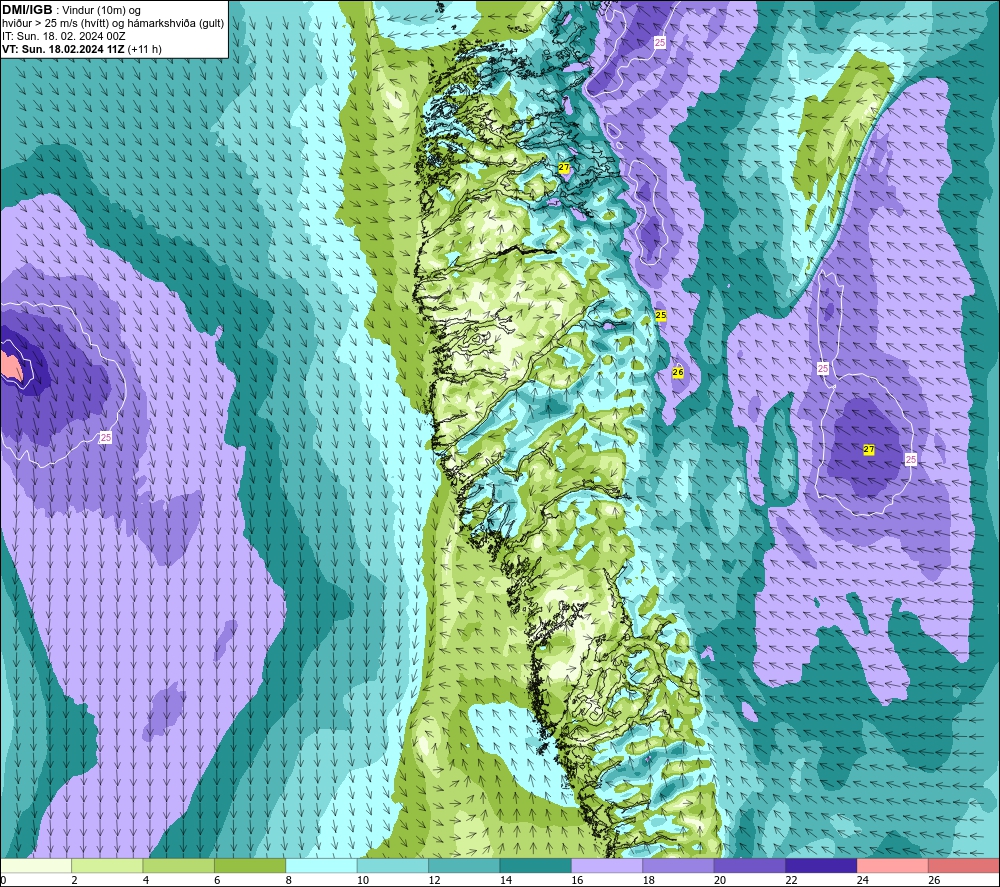This screenshot has height=887, width=1000.
Task: Click the text 'hámarkshviða (gult)' in the header
Action: tap(175, 23)
